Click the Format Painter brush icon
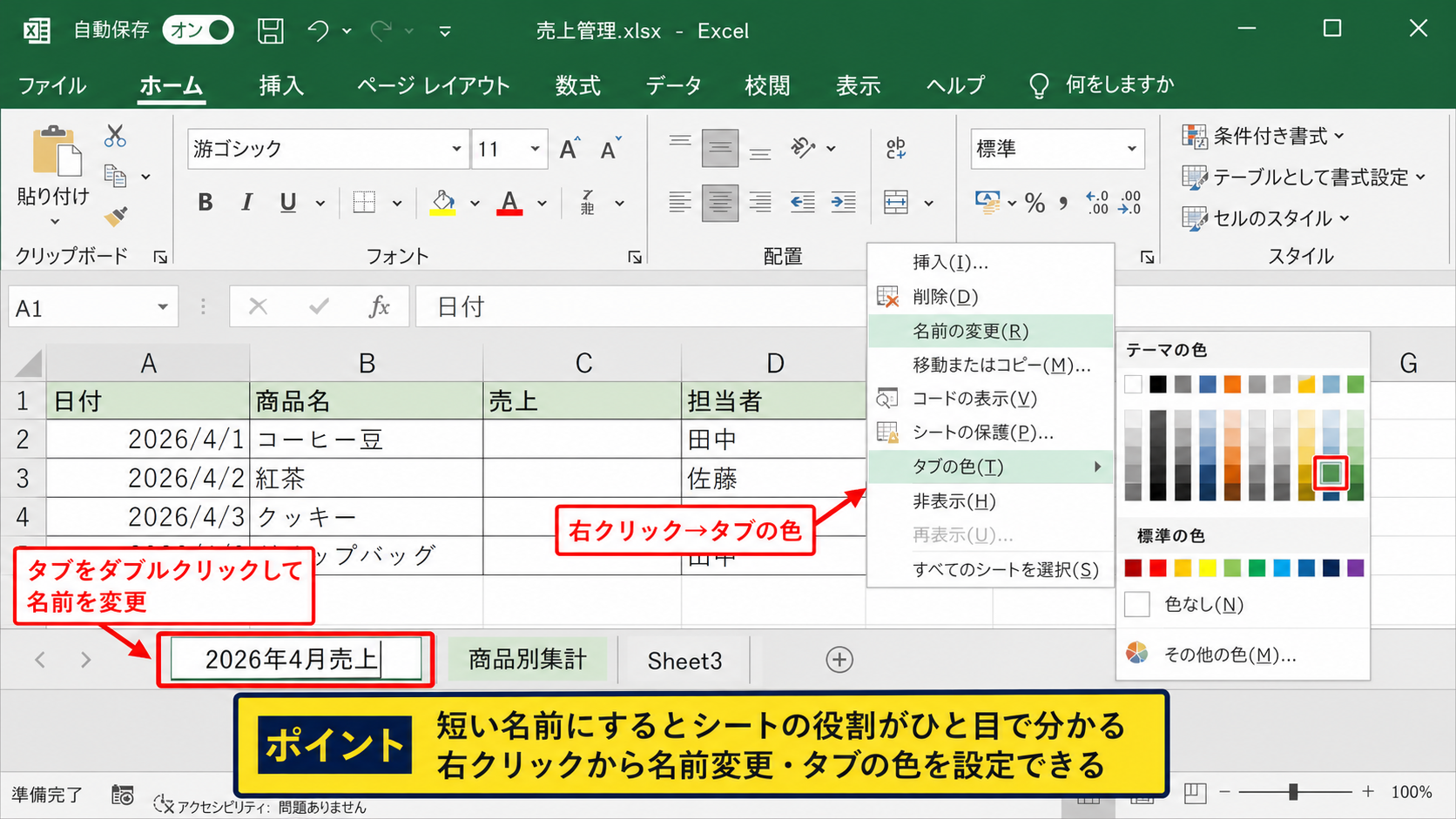1456x819 pixels. click(x=116, y=215)
